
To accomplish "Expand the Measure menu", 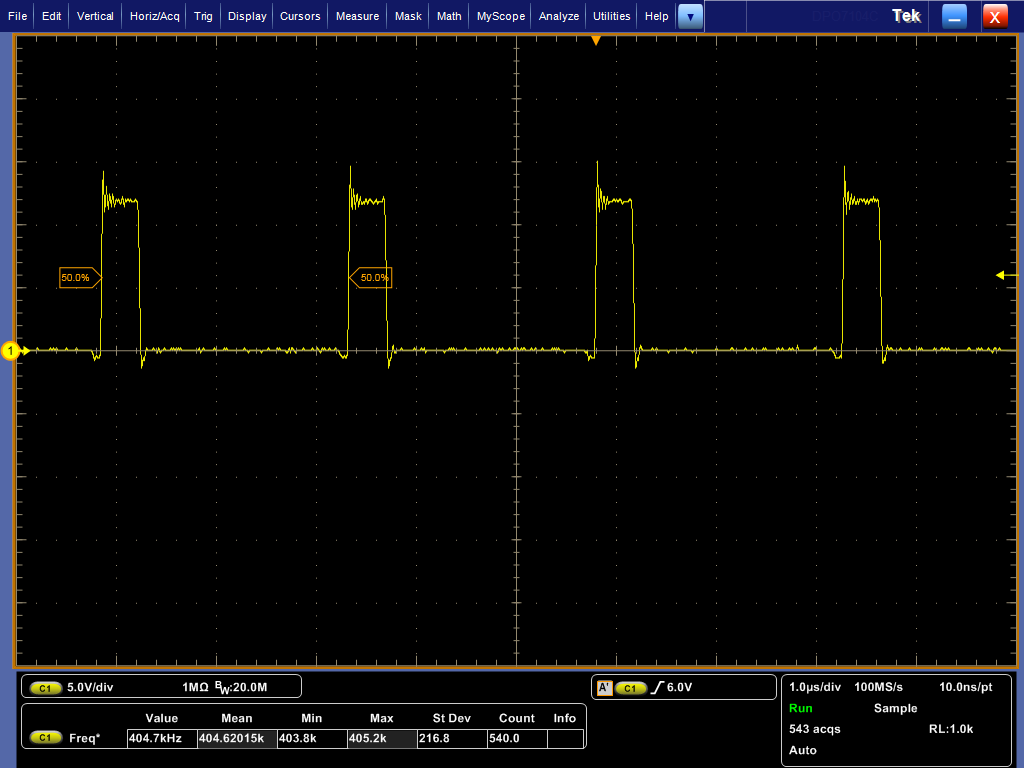I will (x=357, y=16).
